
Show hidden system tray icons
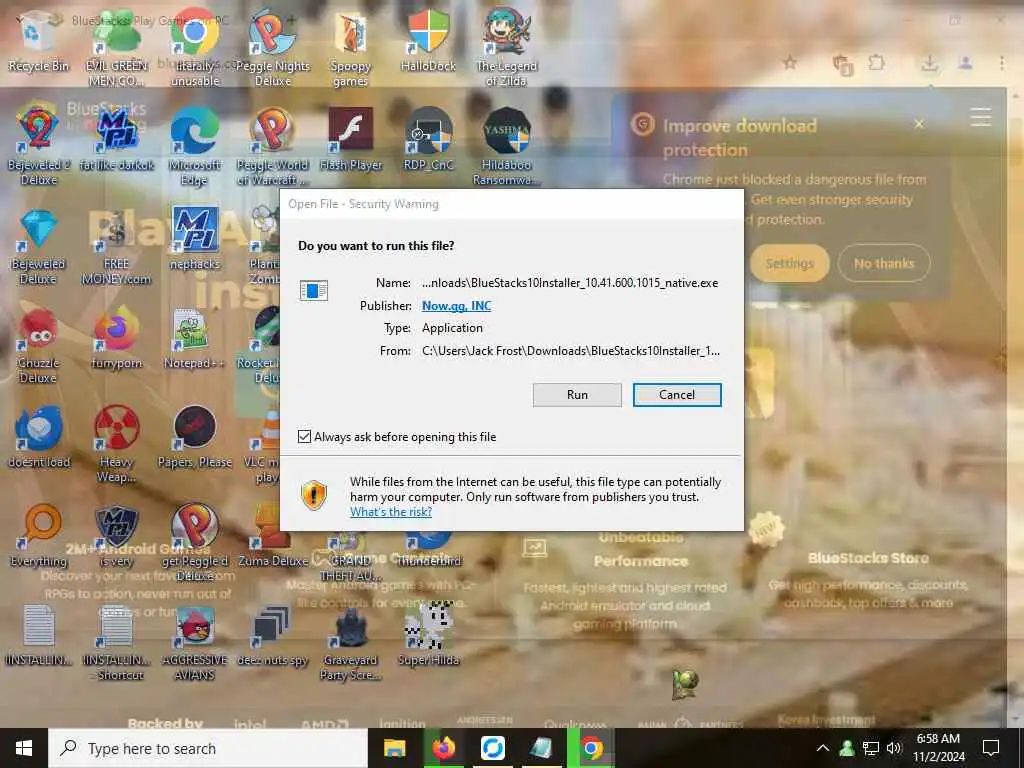click(x=822, y=748)
